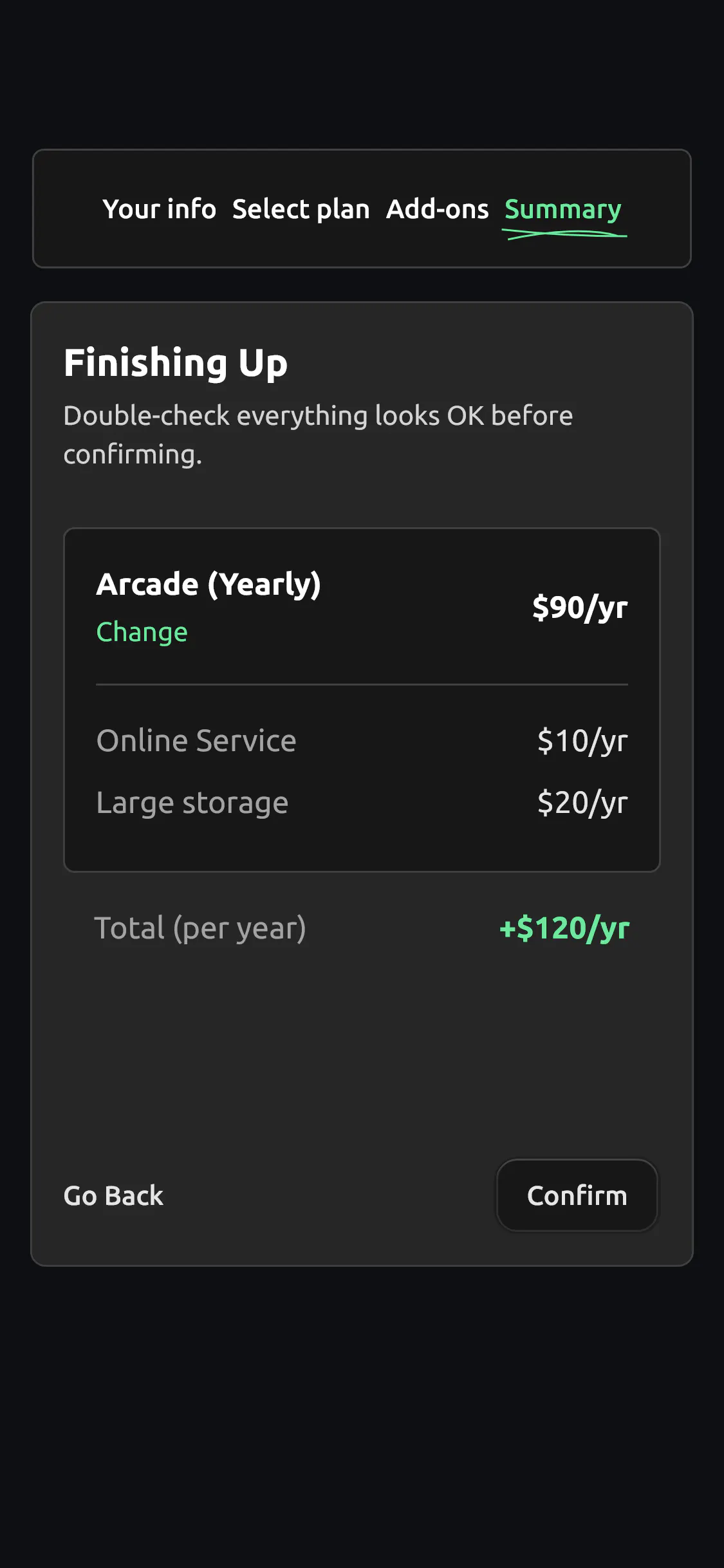Viewport: 724px width, 1568px height.
Task: Click the Large storage add-on label
Action: 192,803
